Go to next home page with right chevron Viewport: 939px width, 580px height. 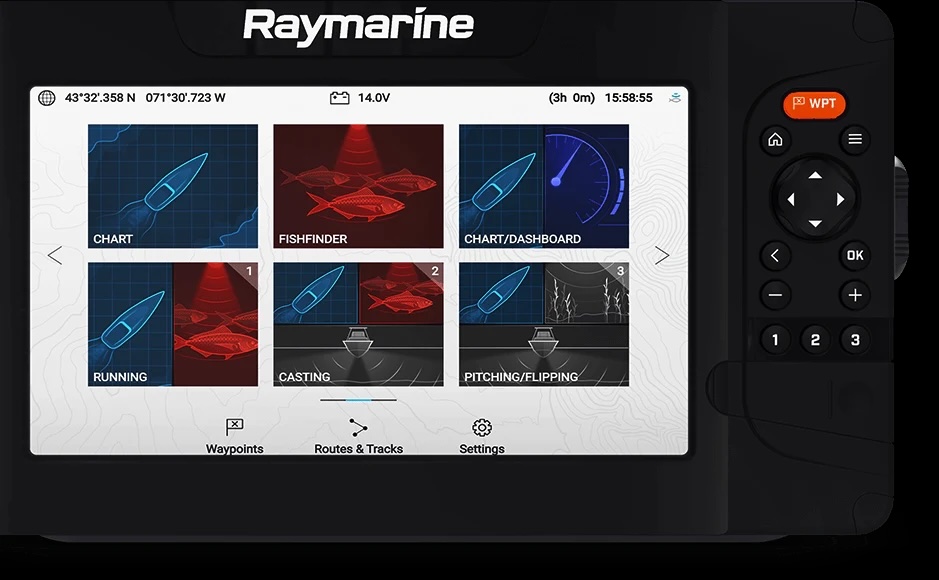click(x=662, y=256)
